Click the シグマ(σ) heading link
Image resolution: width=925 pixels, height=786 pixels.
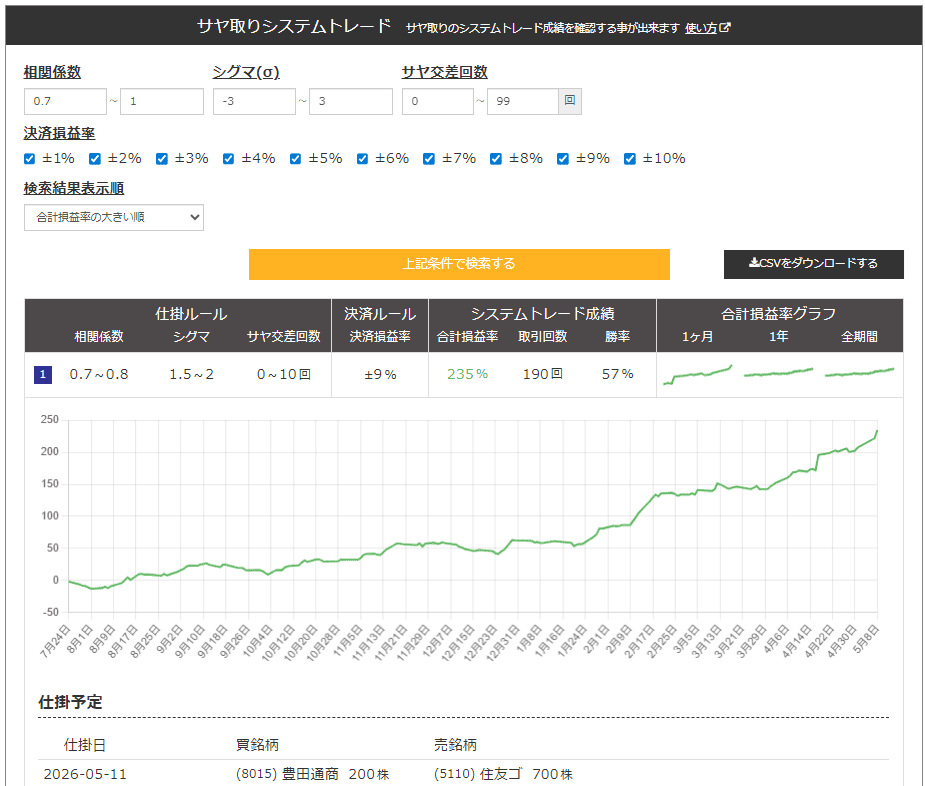[x=246, y=72]
